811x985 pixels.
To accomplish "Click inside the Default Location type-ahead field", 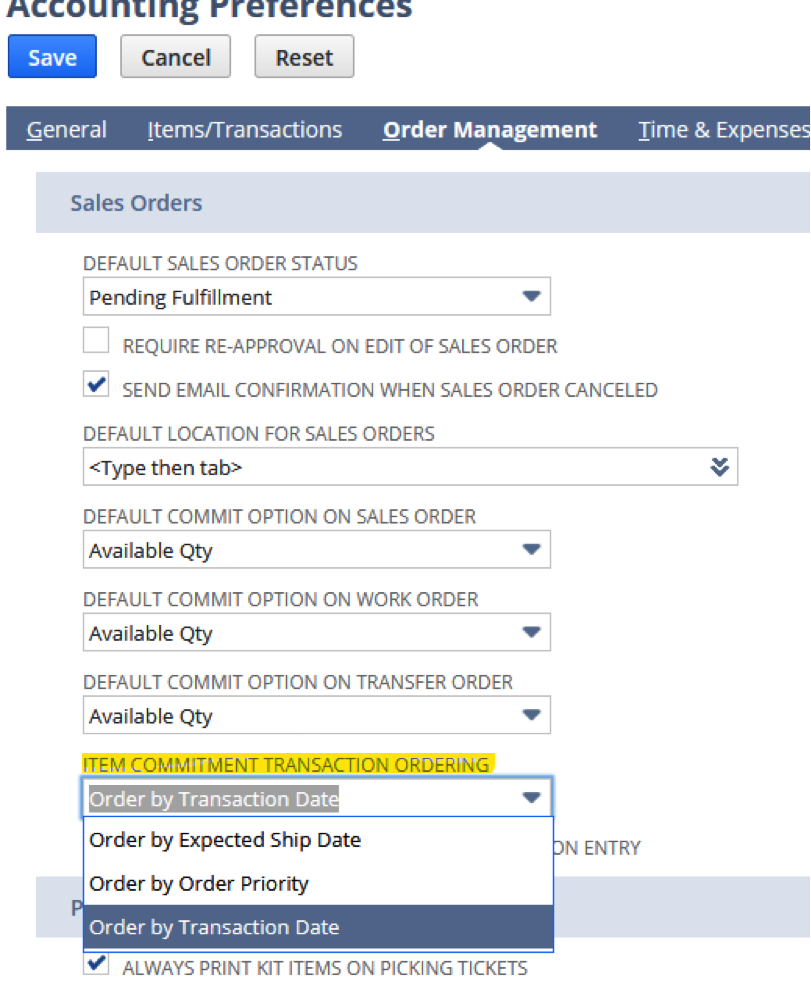I will [x=300, y=466].
